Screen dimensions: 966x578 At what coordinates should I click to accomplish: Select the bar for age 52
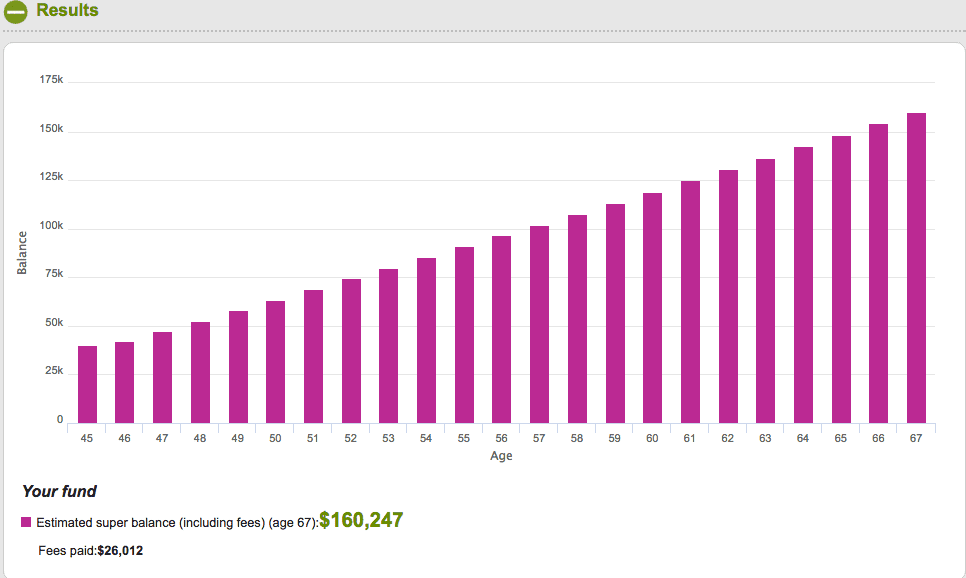[x=351, y=350]
